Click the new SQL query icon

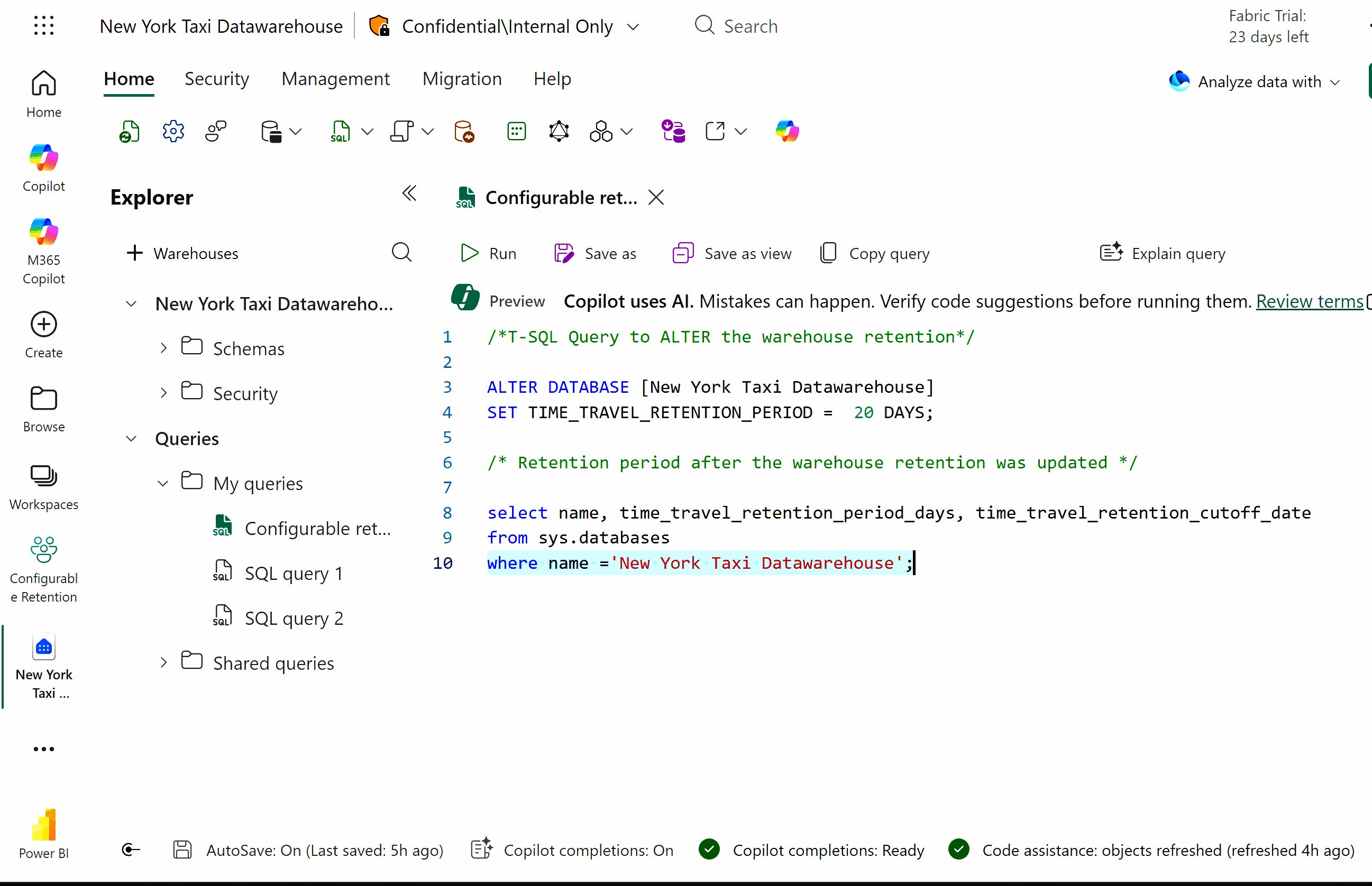point(341,132)
